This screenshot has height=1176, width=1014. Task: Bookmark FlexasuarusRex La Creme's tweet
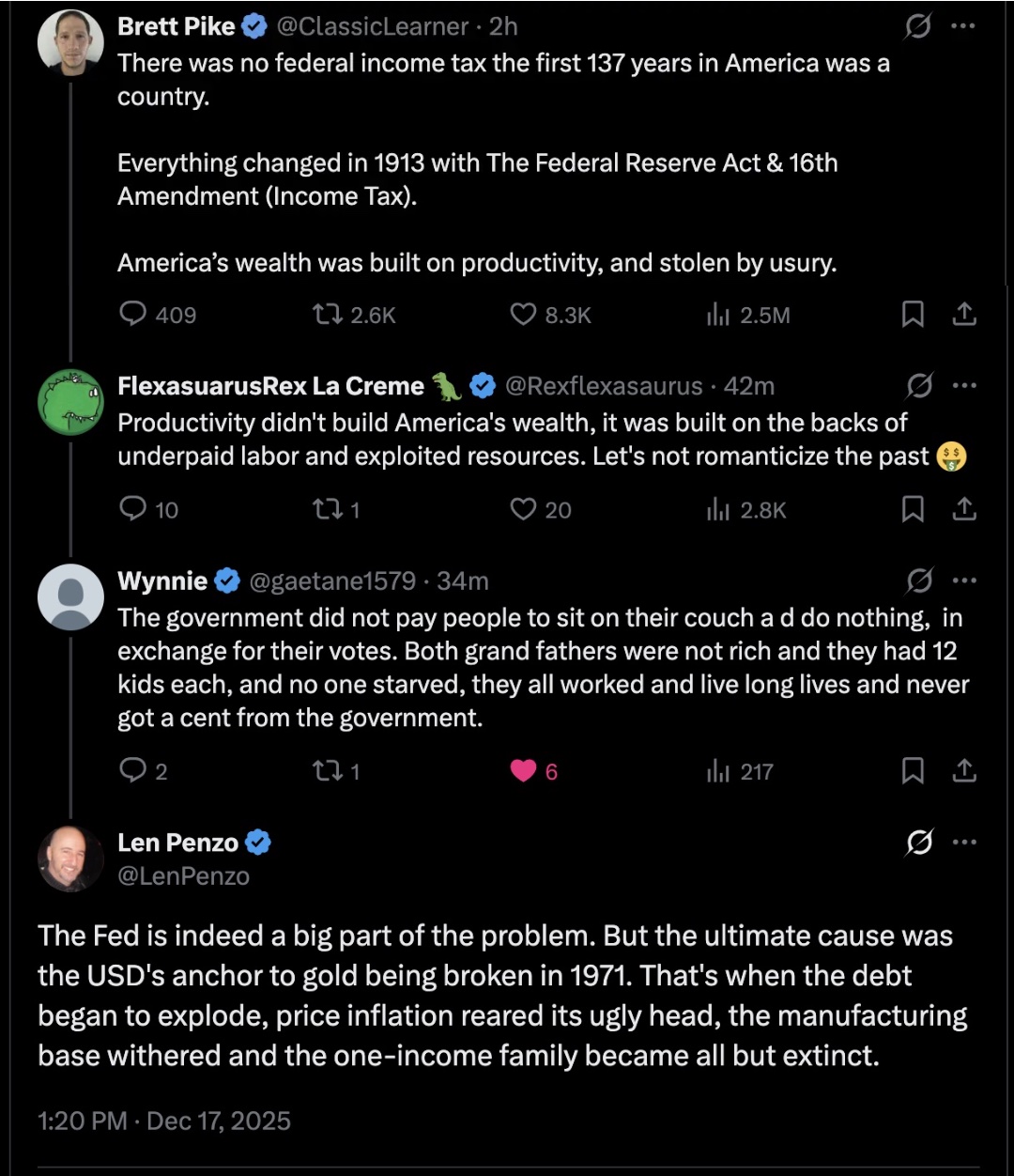click(912, 509)
